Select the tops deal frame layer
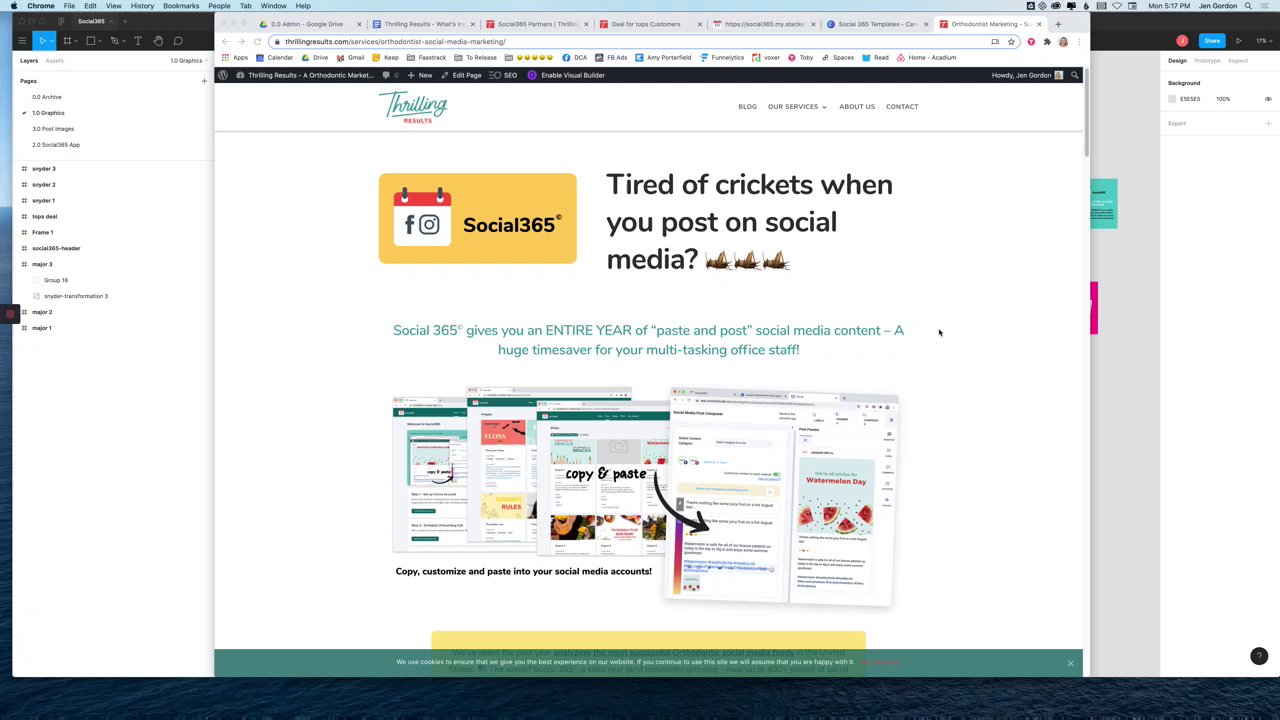 coord(44,217)
